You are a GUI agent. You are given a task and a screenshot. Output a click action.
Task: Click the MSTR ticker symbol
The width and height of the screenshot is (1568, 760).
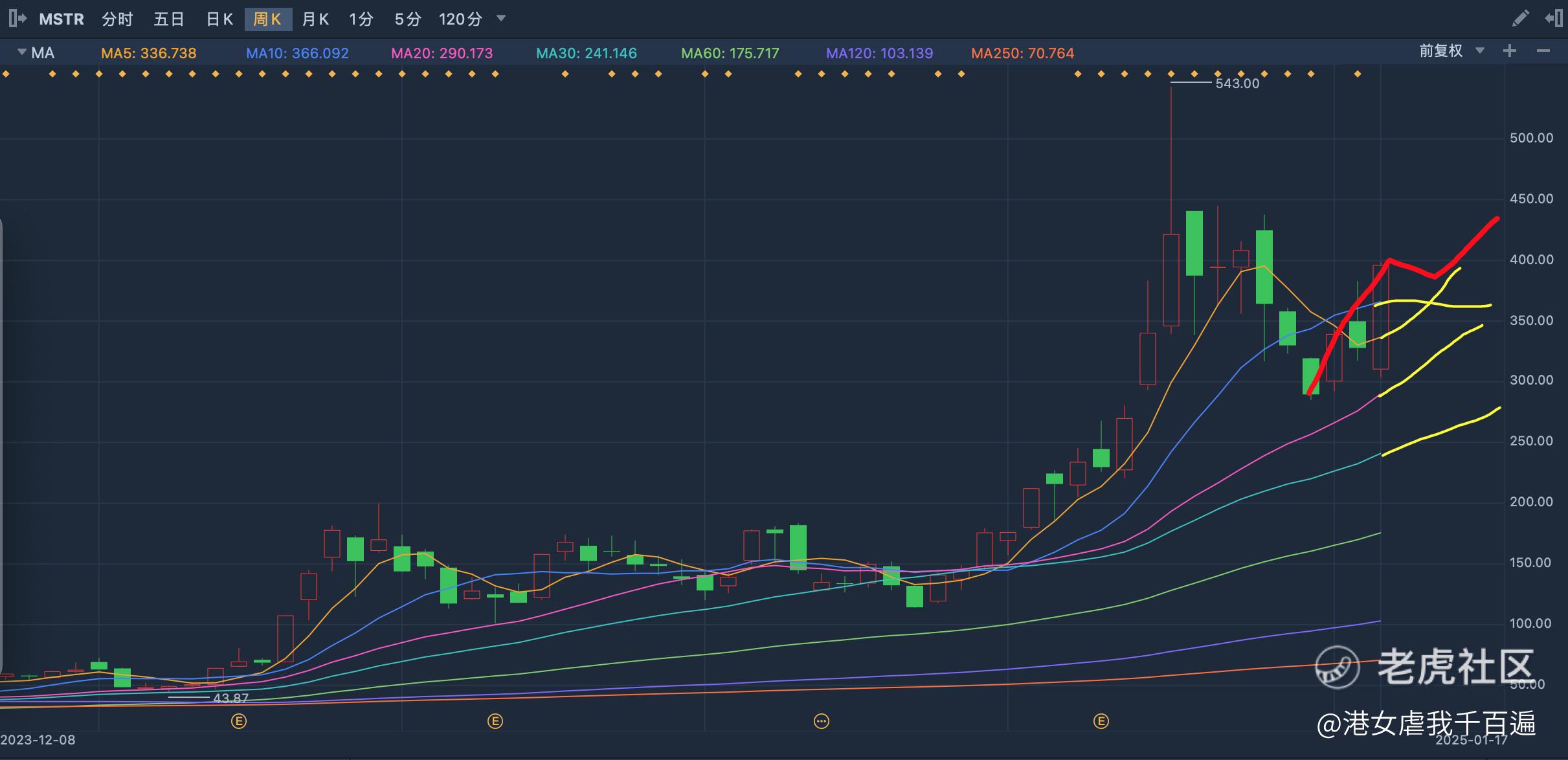62,19
